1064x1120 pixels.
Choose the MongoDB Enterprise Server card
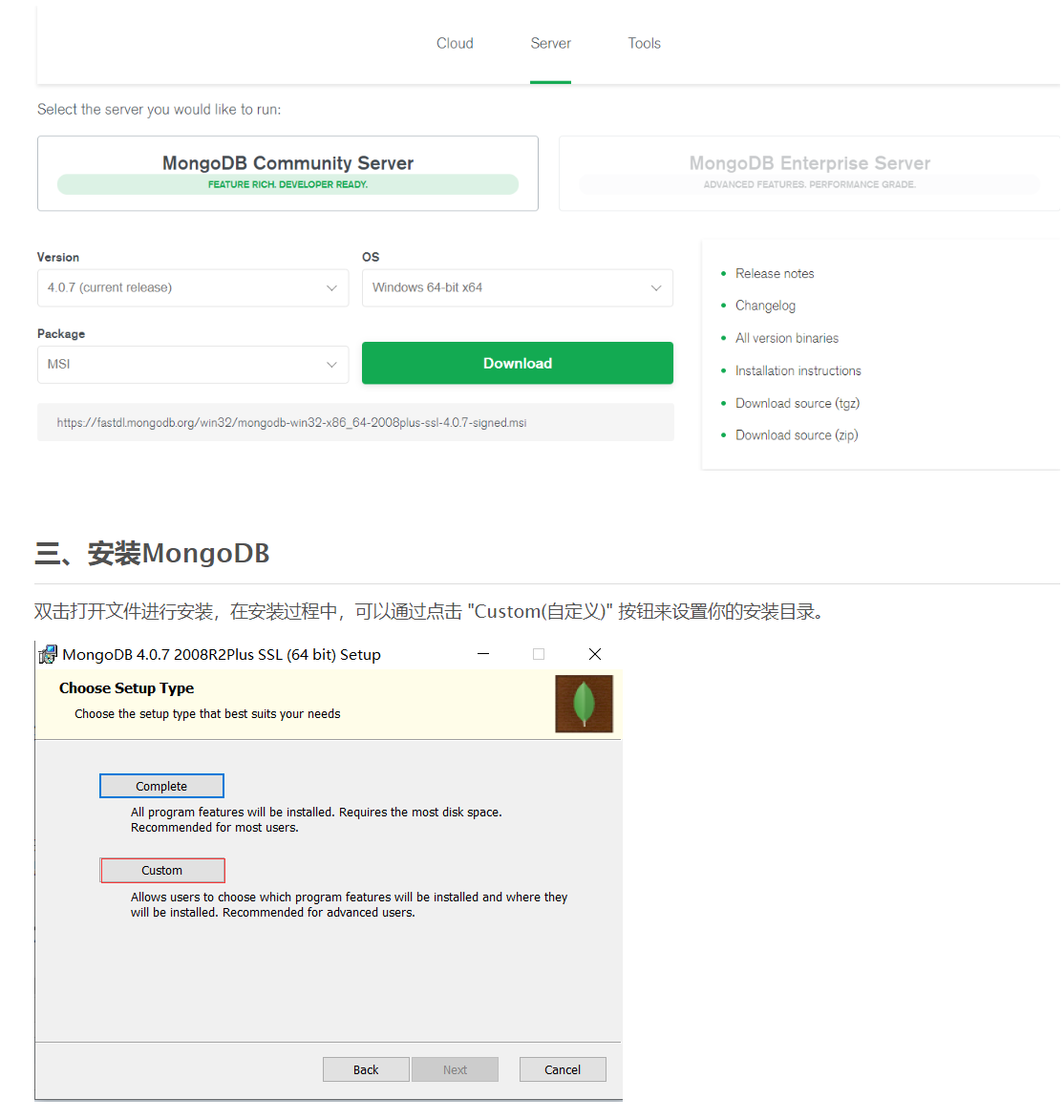coord(809,174)
